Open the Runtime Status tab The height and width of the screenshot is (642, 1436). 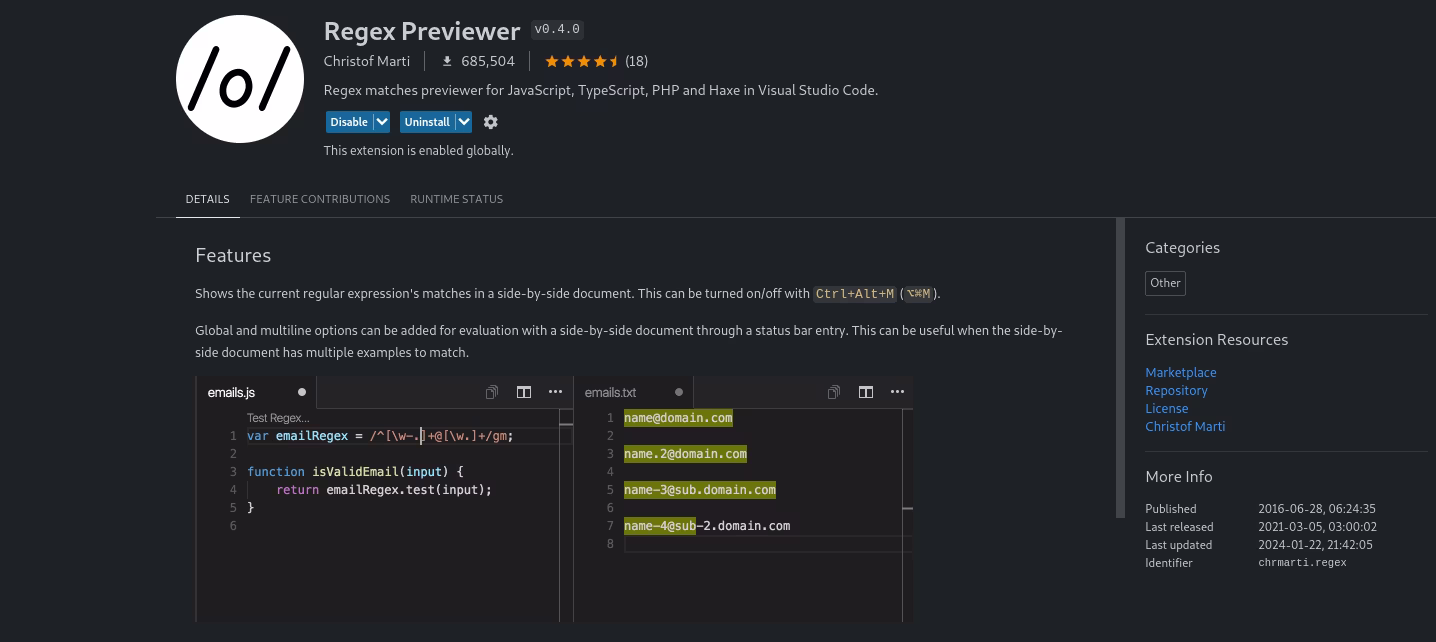coord(456,199)
